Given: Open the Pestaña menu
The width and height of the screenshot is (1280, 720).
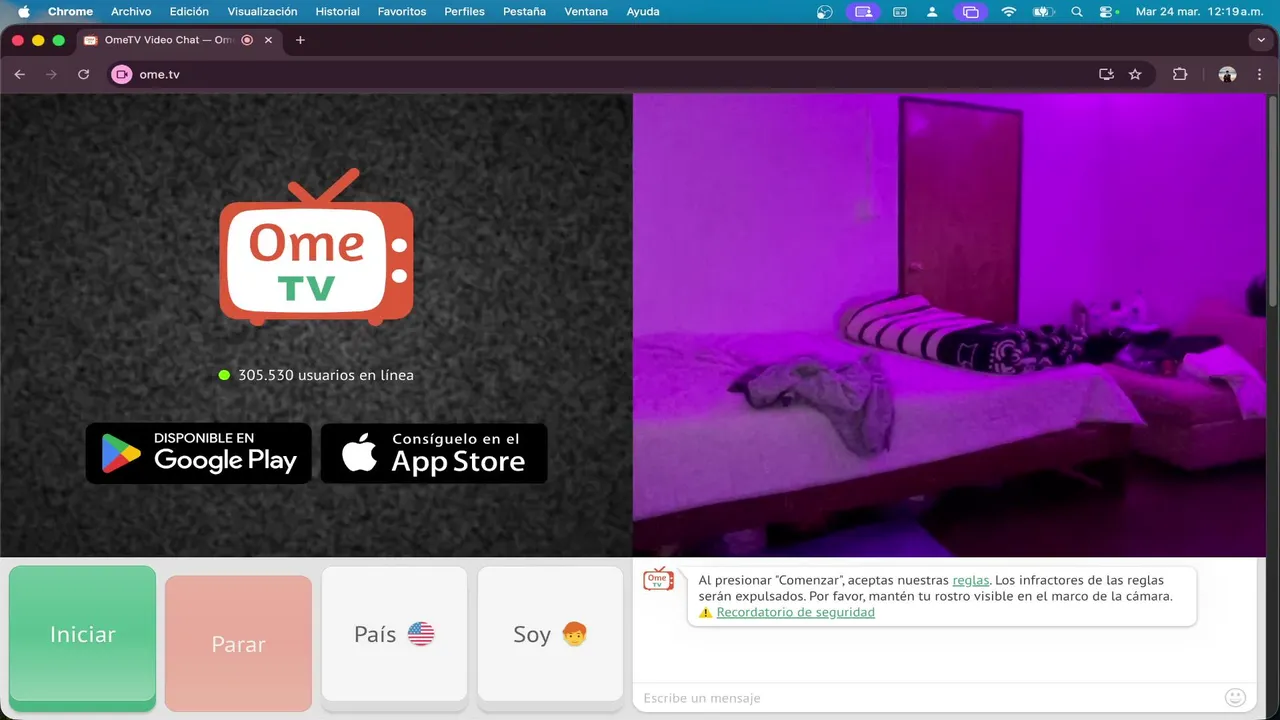Looking at the screenshot, I should pos(524,12).
